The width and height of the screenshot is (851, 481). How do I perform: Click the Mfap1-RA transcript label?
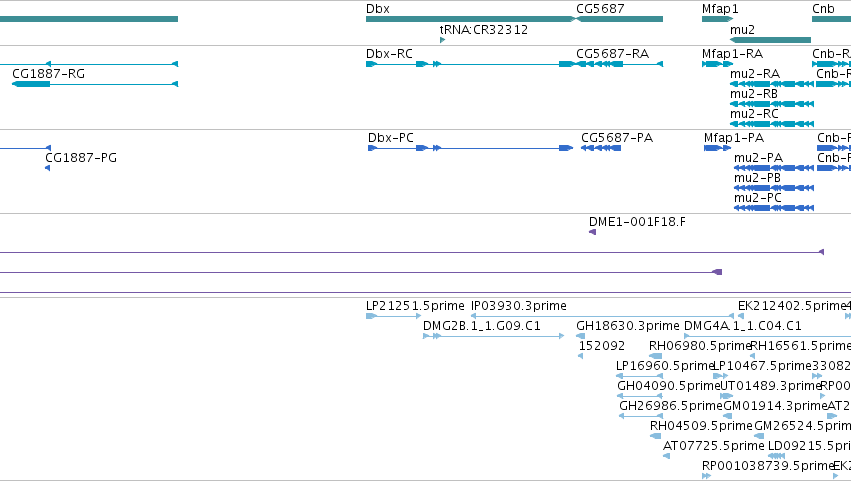click(732, 54)
